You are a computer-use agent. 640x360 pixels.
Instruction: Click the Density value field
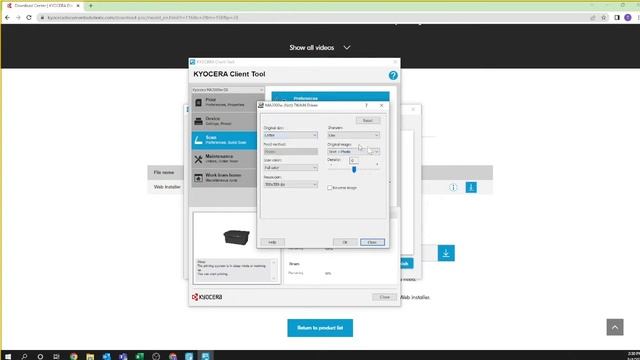tap(353, 160)
